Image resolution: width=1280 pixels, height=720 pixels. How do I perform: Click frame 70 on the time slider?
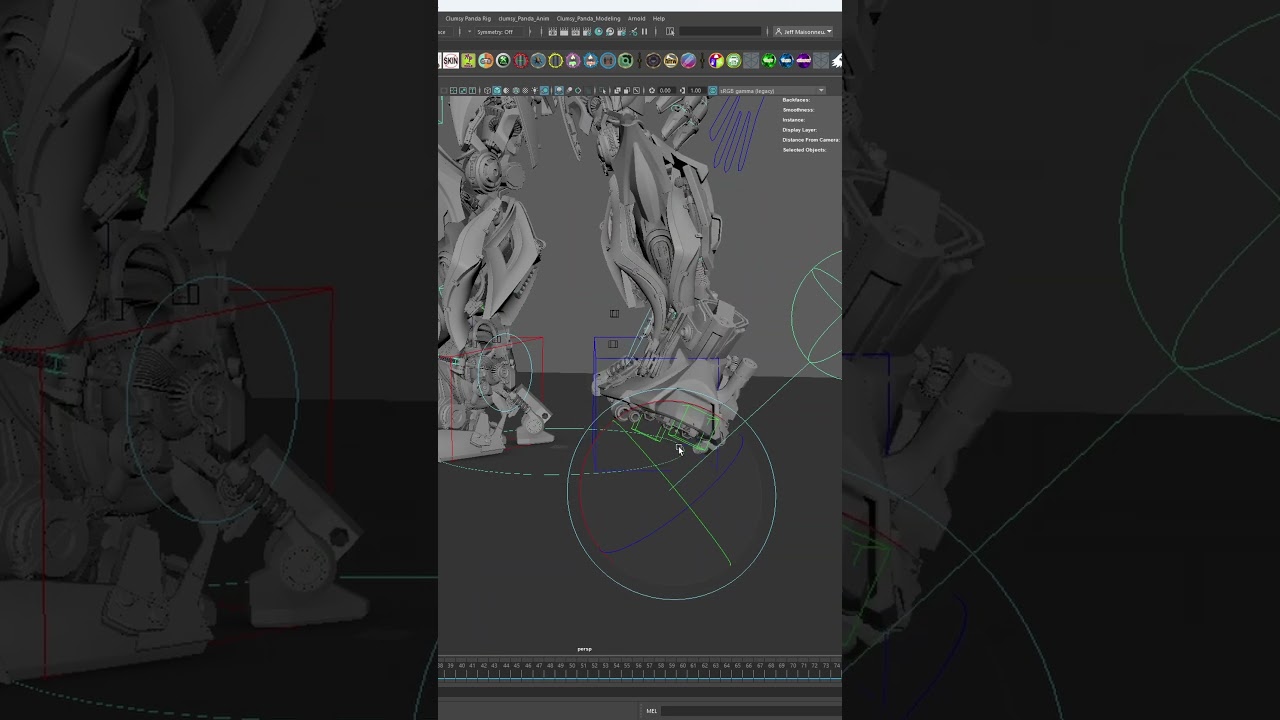coord(794,665)
